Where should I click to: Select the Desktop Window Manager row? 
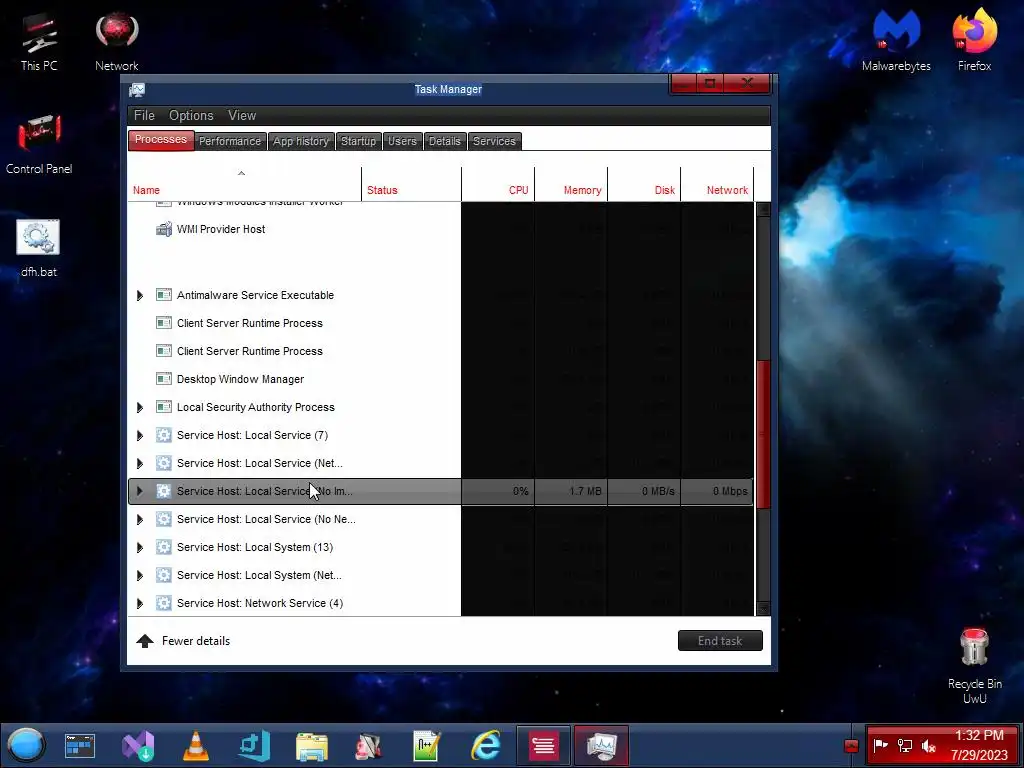pos(441,379)
